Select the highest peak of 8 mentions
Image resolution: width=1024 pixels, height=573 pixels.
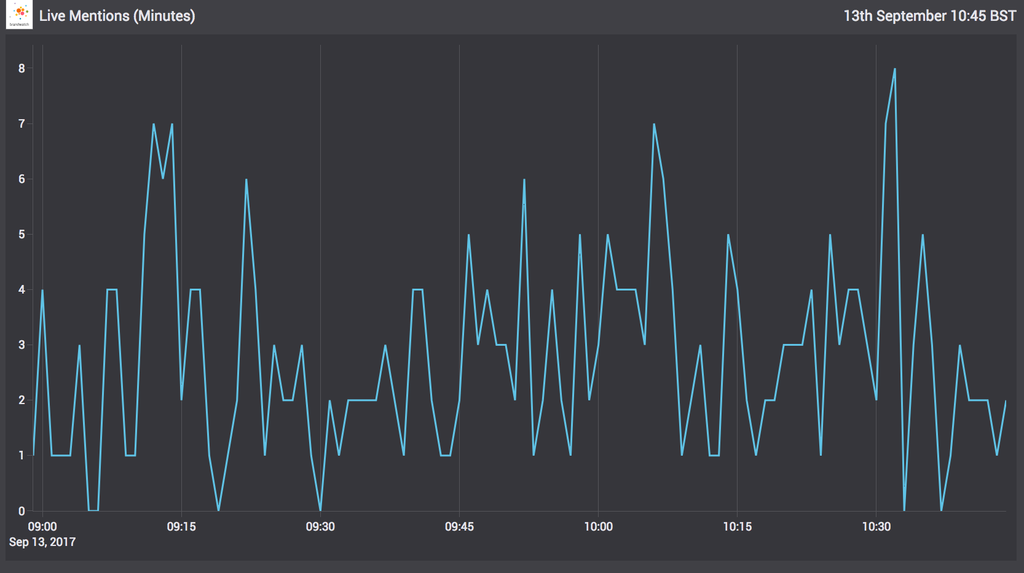(894, 69)
